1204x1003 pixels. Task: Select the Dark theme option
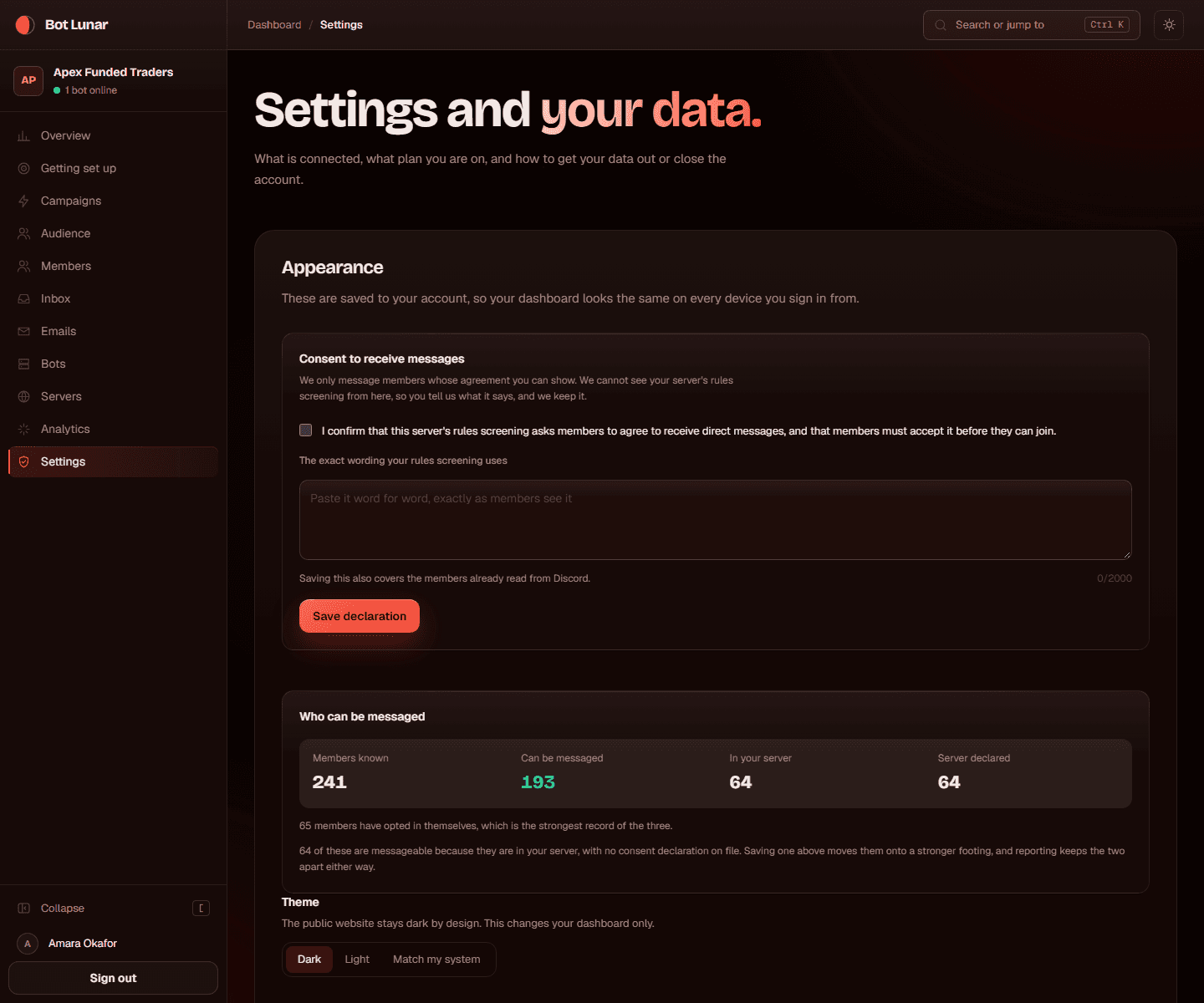[309, 960]
